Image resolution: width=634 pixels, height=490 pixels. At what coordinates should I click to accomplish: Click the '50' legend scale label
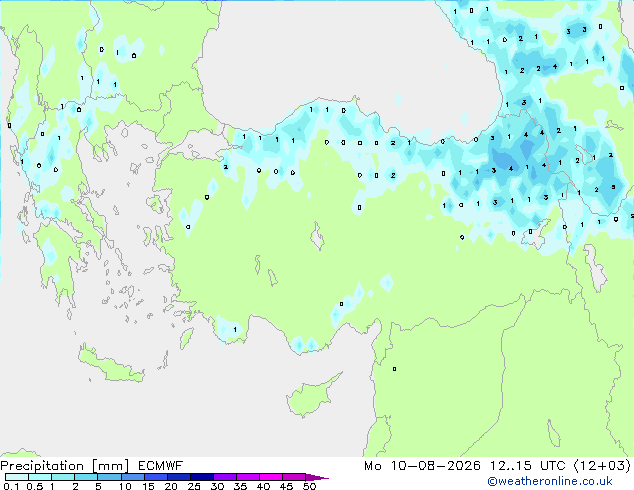click(309, 486)
